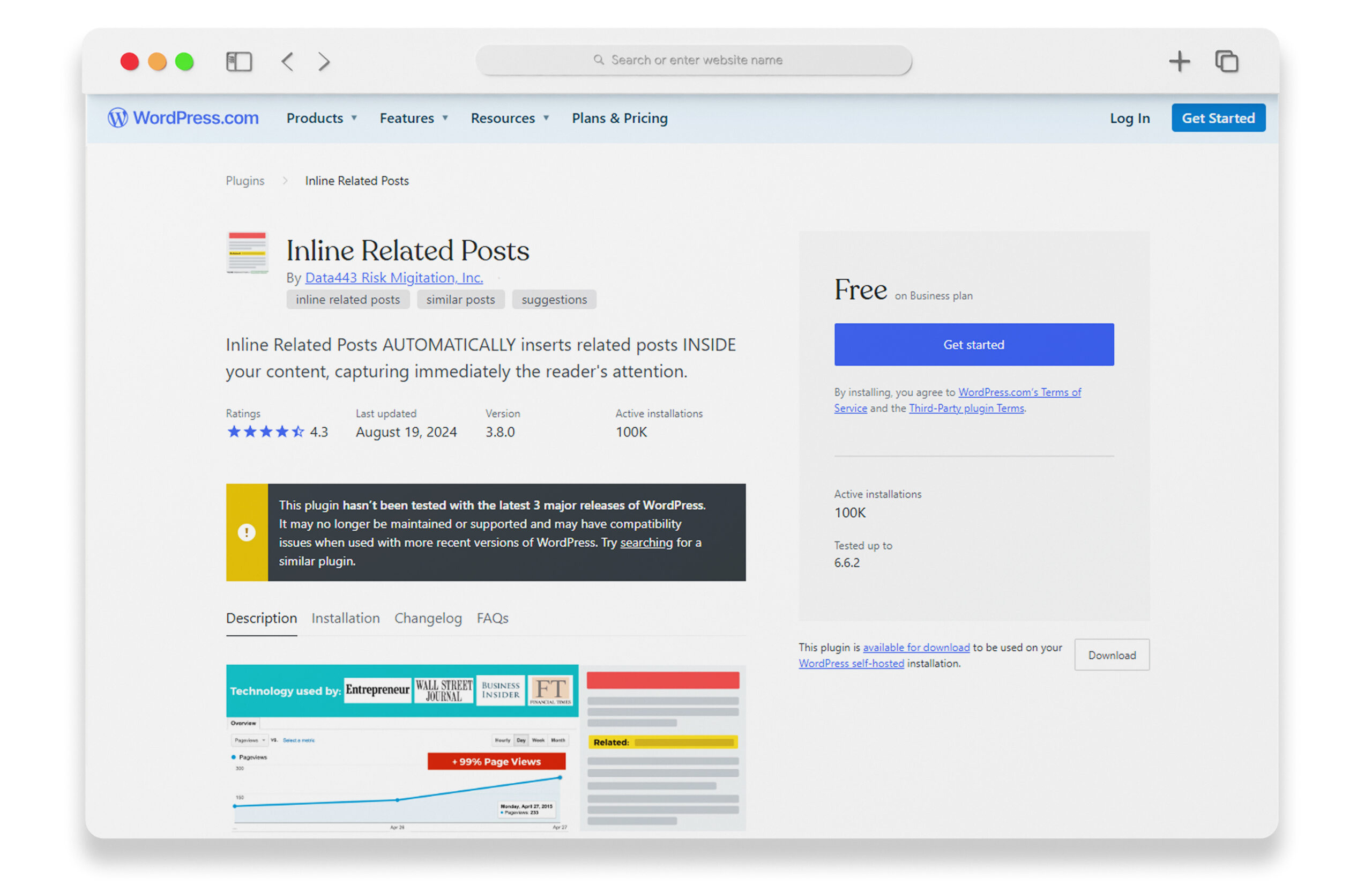
Task: Click the version number 3.8.0
Action: 500,432
